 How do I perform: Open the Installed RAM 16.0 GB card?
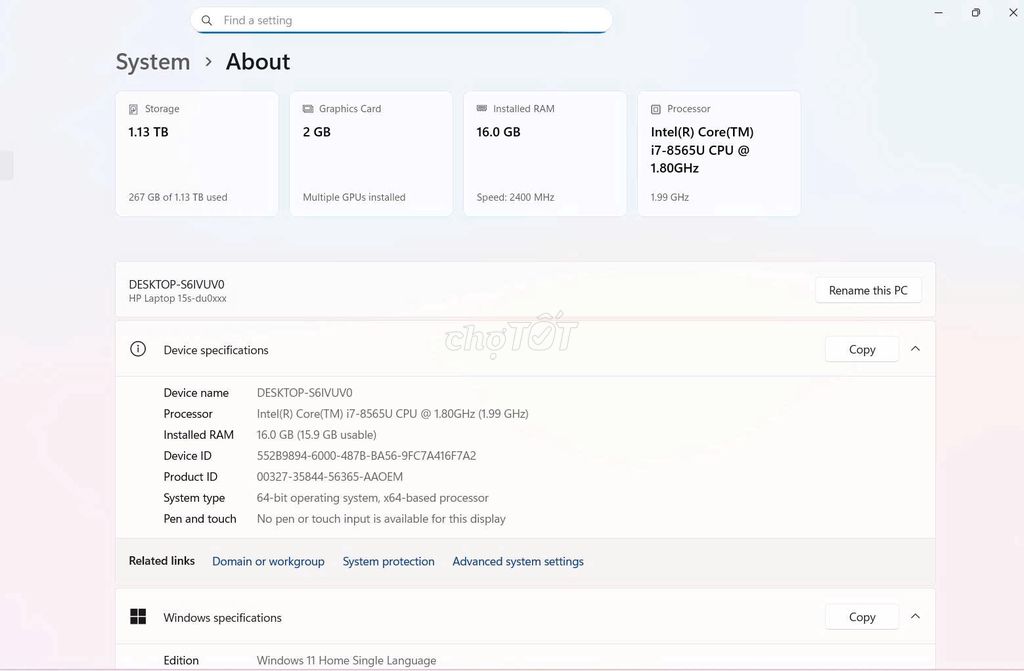[x=545, y=154]
